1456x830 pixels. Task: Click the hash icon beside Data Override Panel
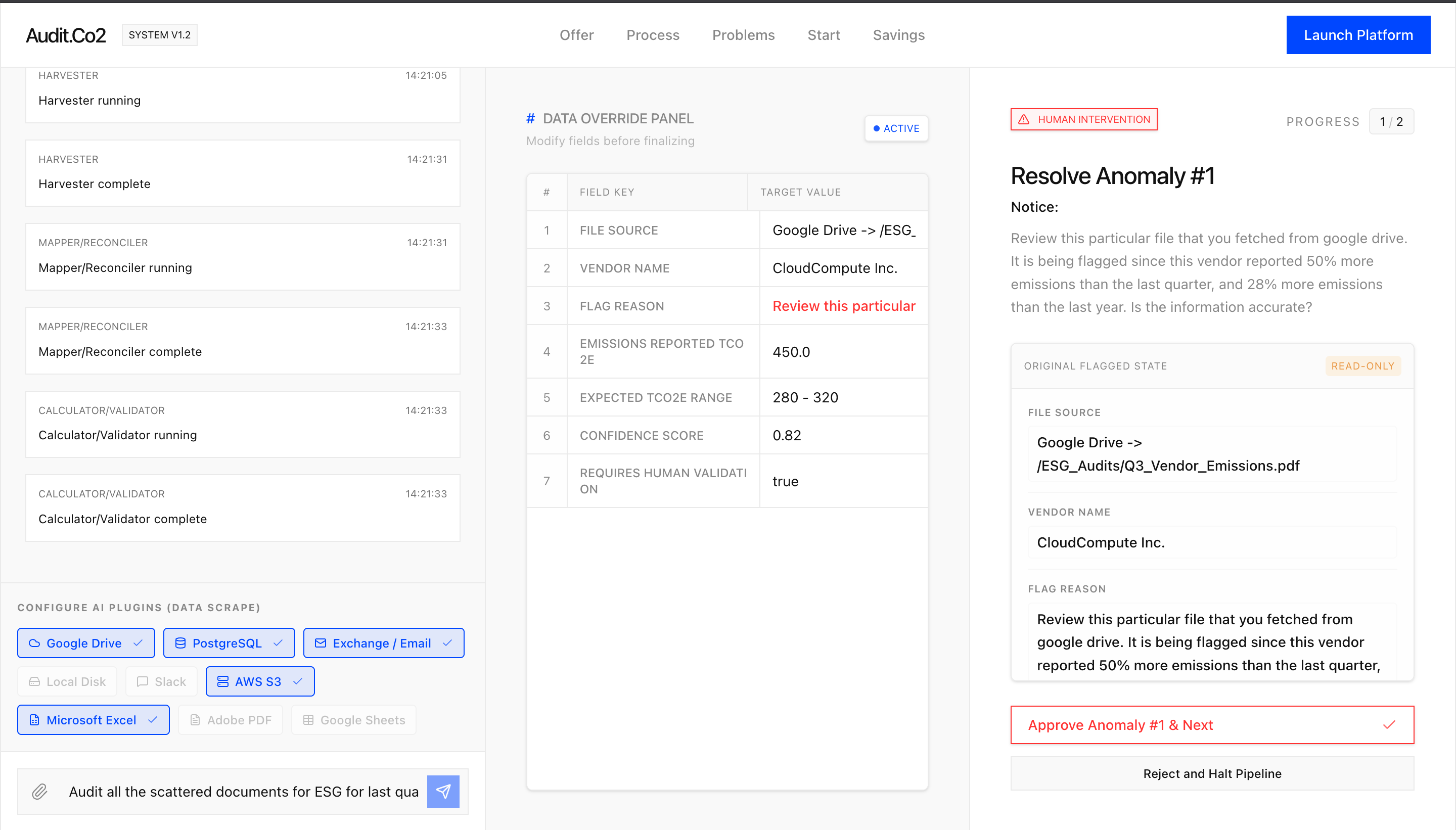tap(530, 119)
